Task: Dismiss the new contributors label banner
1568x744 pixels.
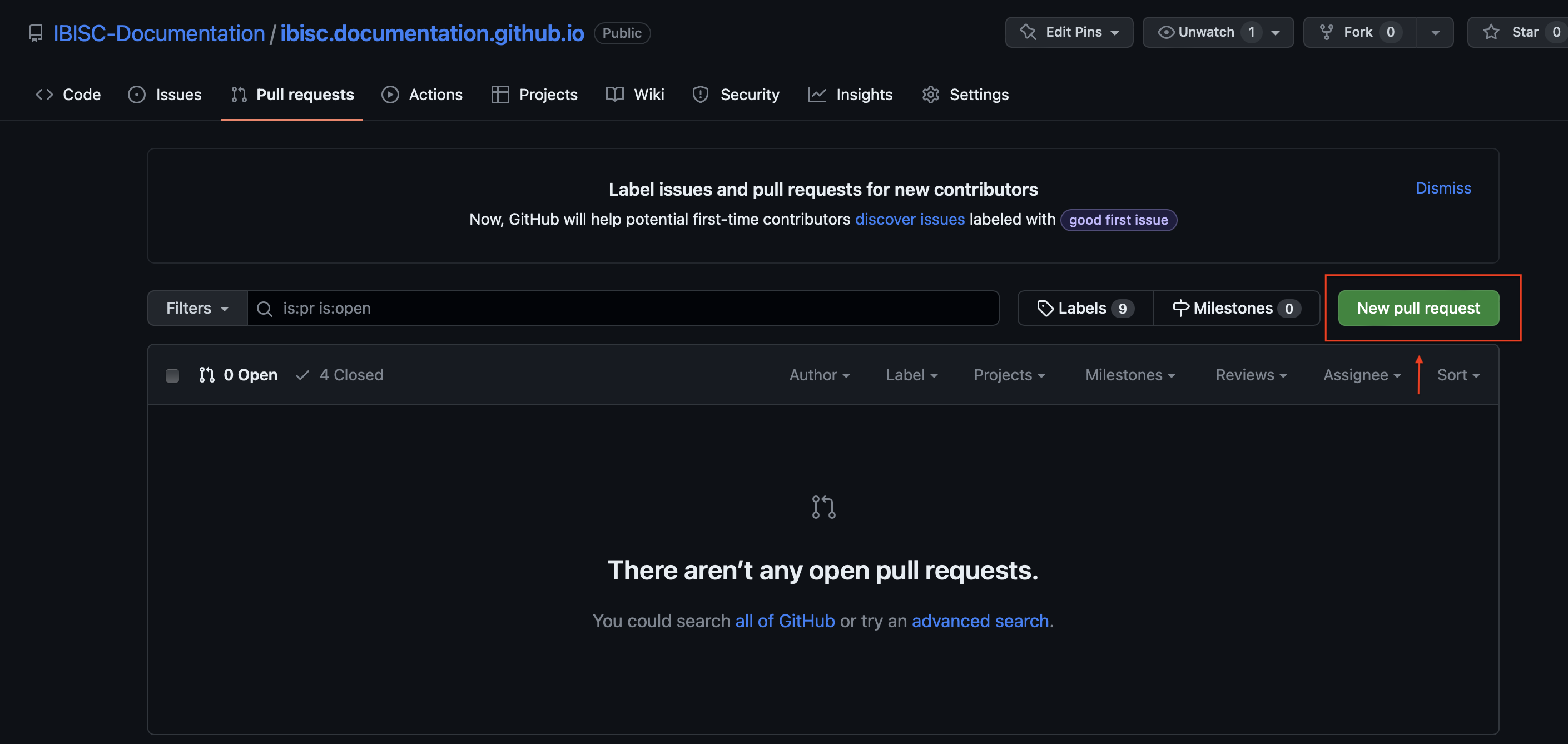Action: click(x=1442, y=188)
